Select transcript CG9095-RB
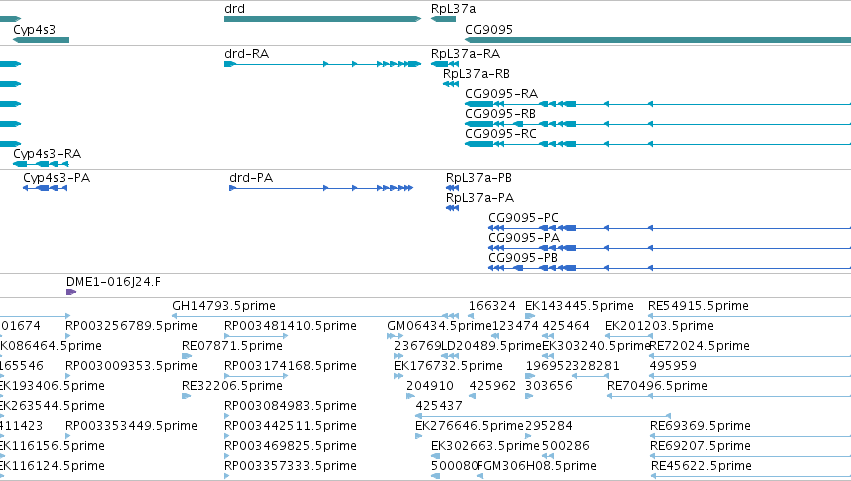 point(658,124)
